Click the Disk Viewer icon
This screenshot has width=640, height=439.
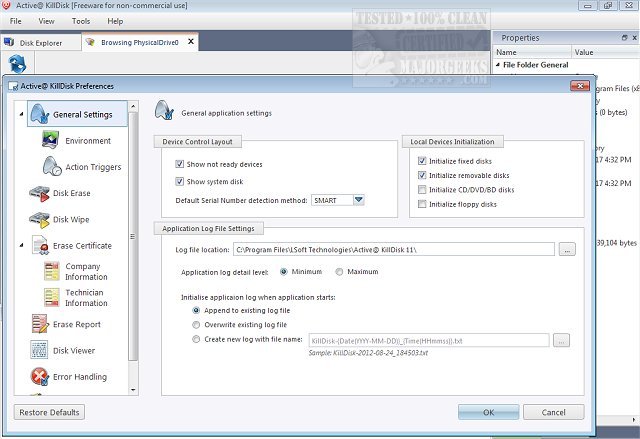click(39, 350)
